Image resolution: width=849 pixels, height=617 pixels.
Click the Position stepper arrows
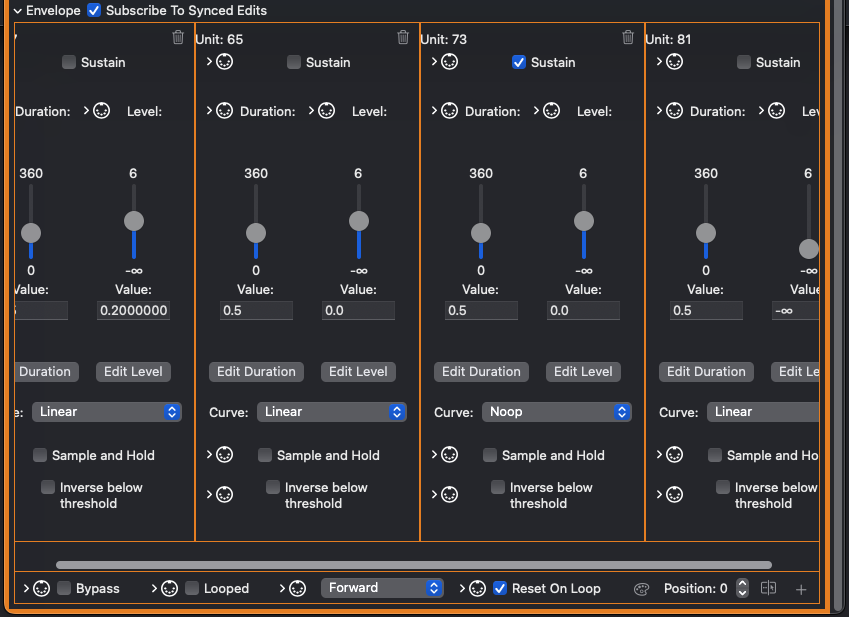click(742, 589)
